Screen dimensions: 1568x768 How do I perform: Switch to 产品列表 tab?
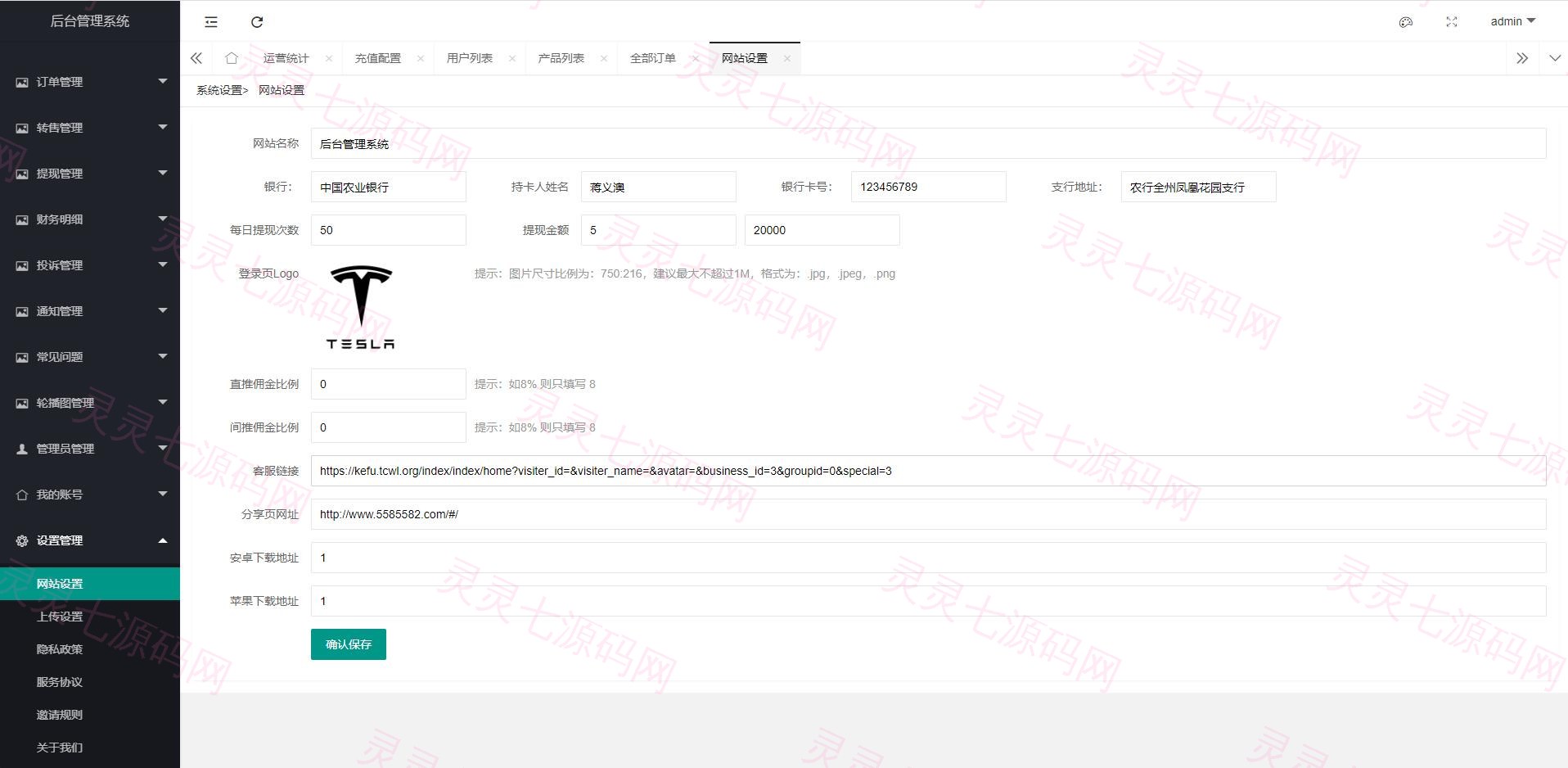coord(561,58)
